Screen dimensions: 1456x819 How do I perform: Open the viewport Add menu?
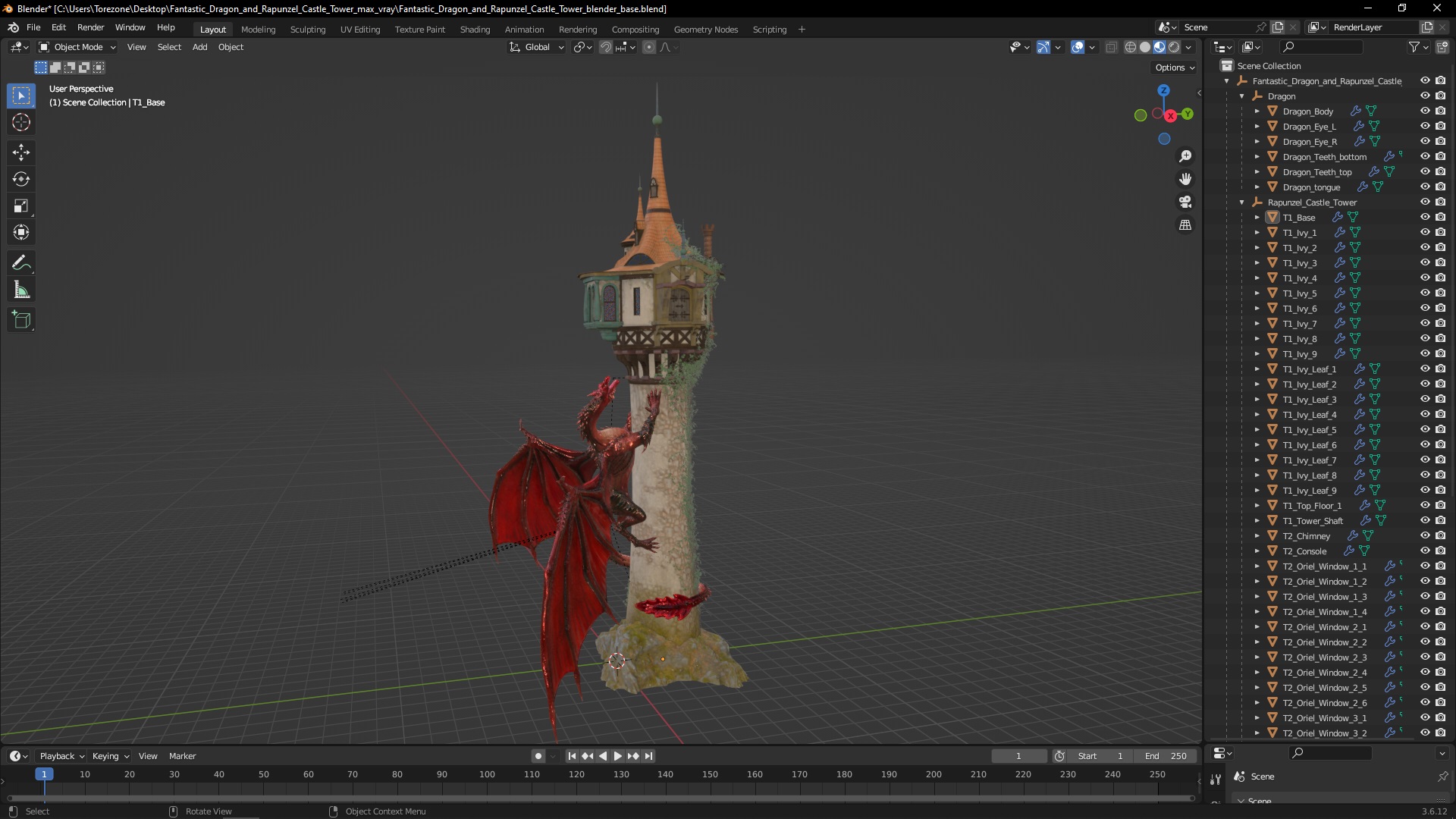click(199, 47)
